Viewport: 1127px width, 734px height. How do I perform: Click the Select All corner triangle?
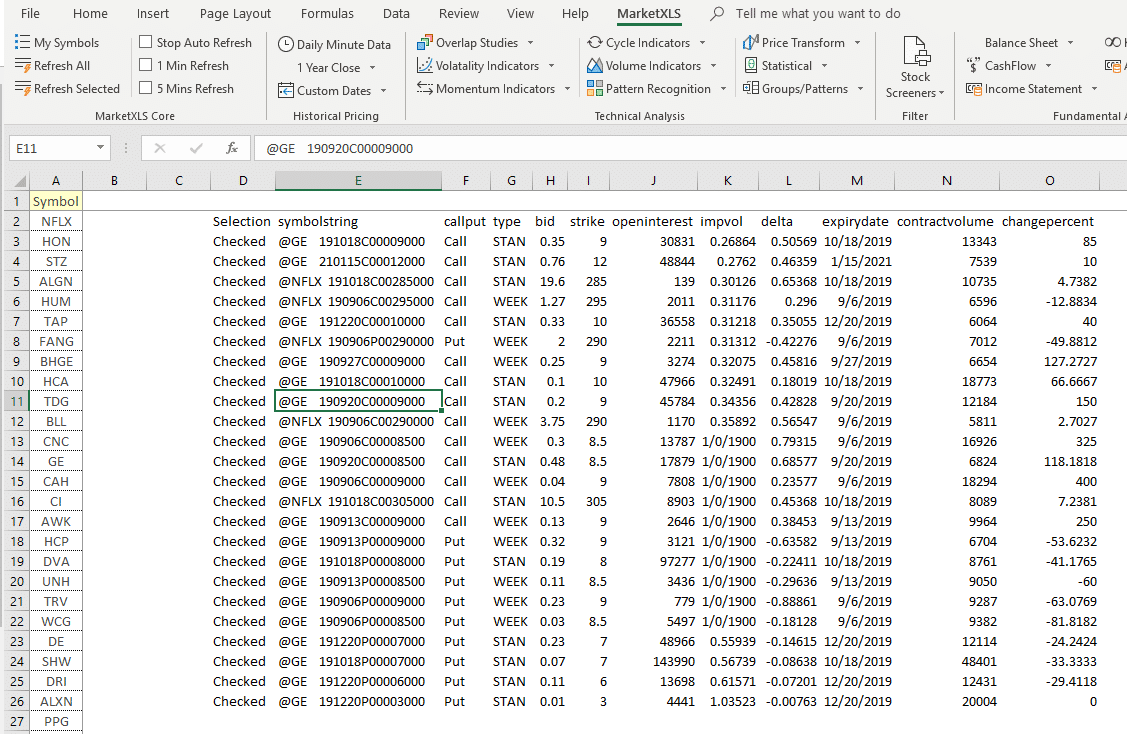19,180
